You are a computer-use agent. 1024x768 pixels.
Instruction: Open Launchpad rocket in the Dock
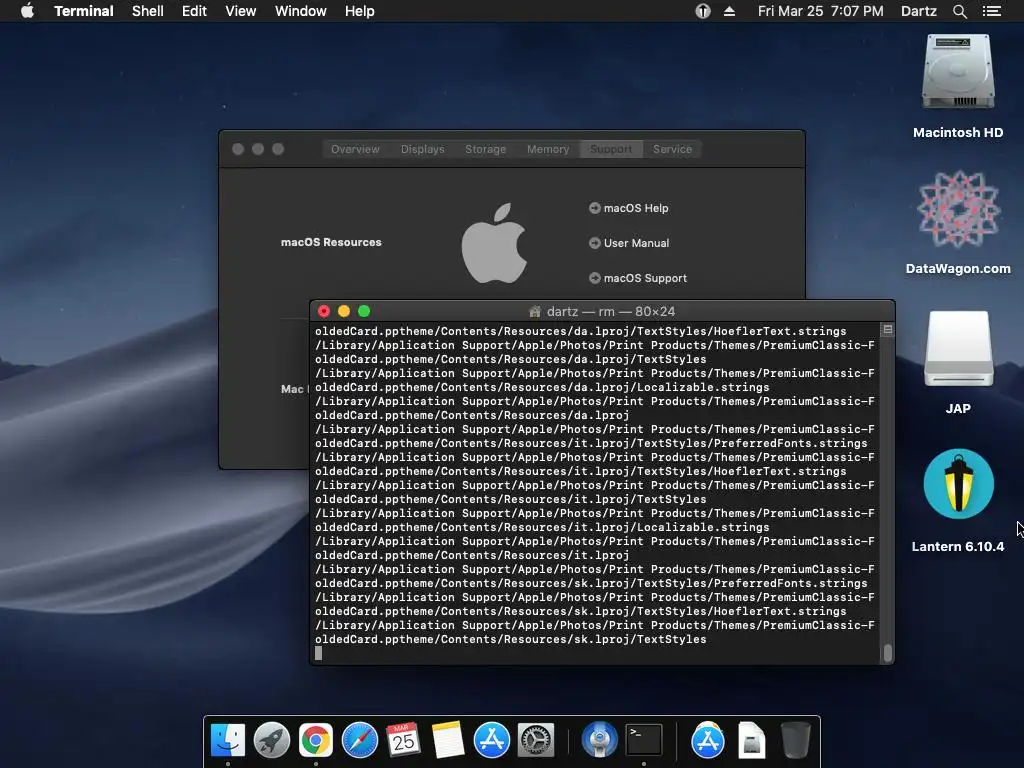point(272,741)
